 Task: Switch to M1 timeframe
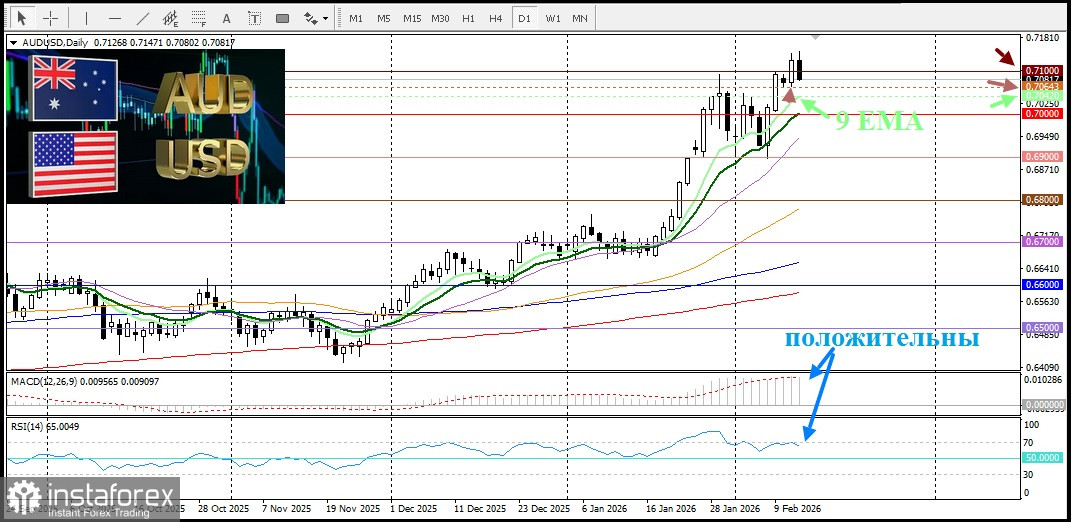click(x=356, y=18)
